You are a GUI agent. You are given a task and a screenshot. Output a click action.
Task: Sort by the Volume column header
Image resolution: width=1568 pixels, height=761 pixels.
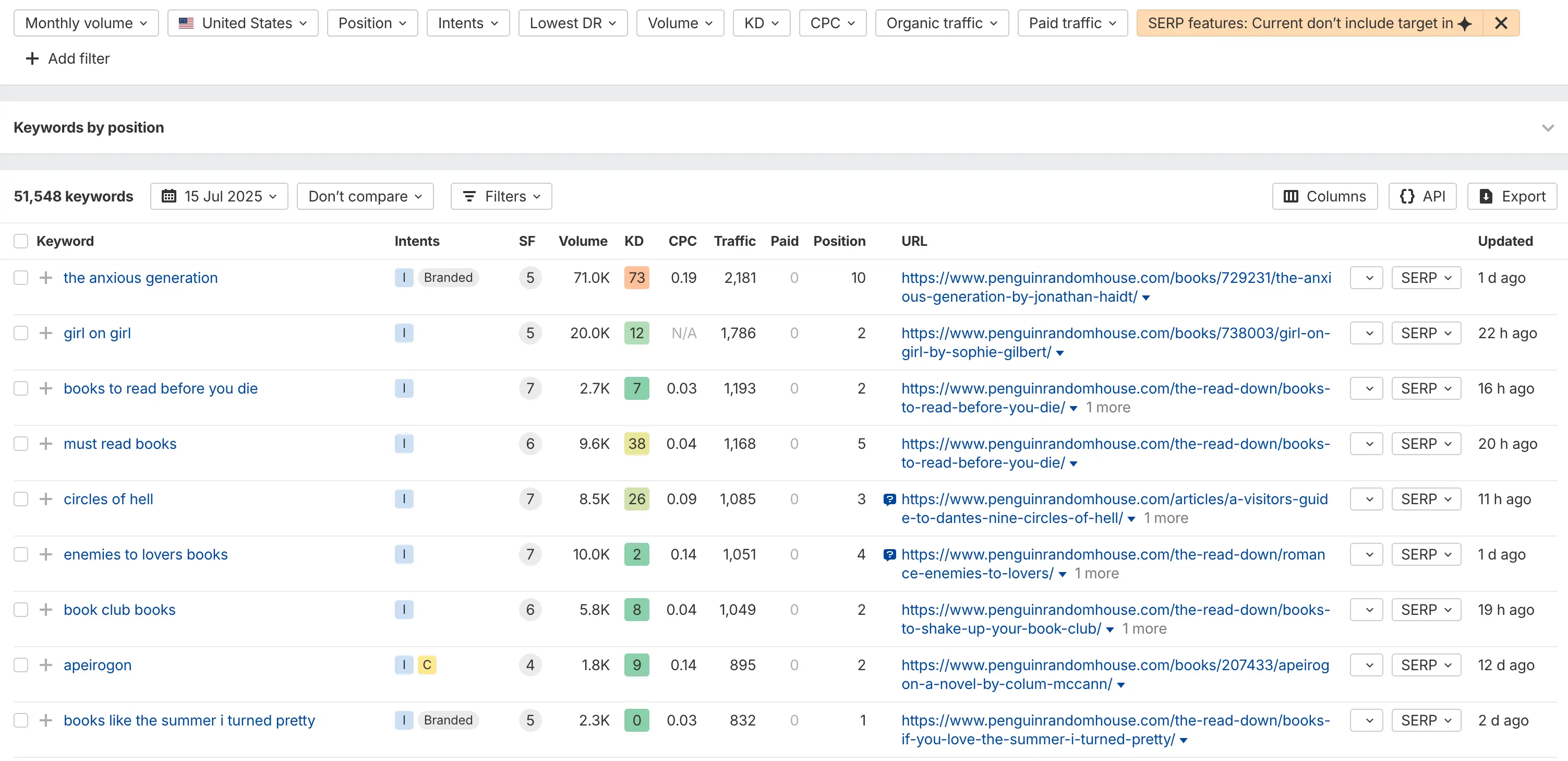click(583, 241)
